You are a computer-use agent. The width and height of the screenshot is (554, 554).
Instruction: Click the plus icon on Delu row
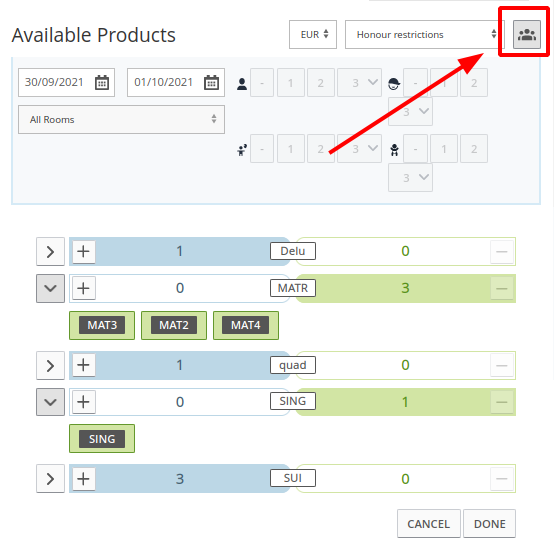point(83,252)
